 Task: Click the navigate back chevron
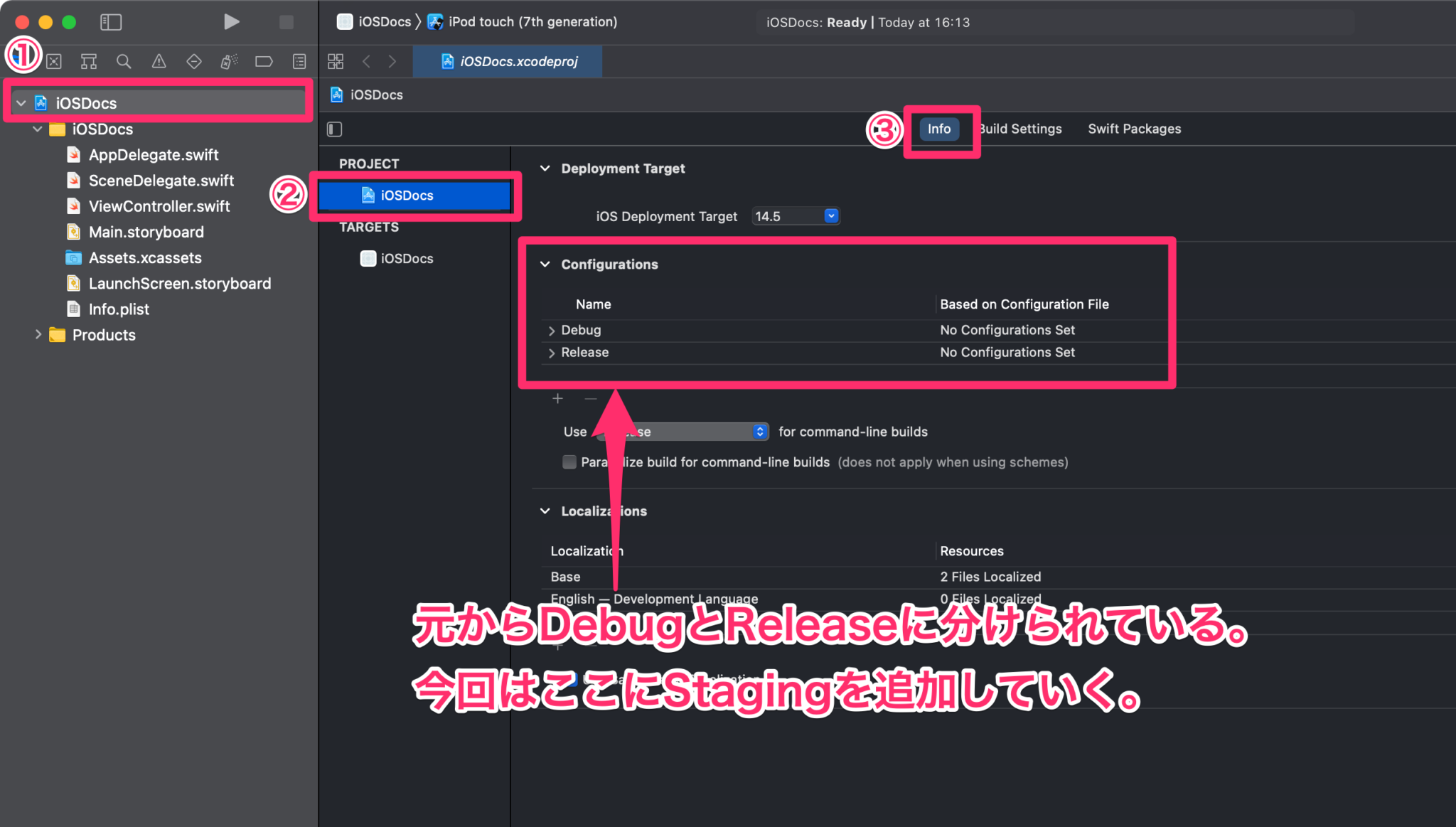366,61
